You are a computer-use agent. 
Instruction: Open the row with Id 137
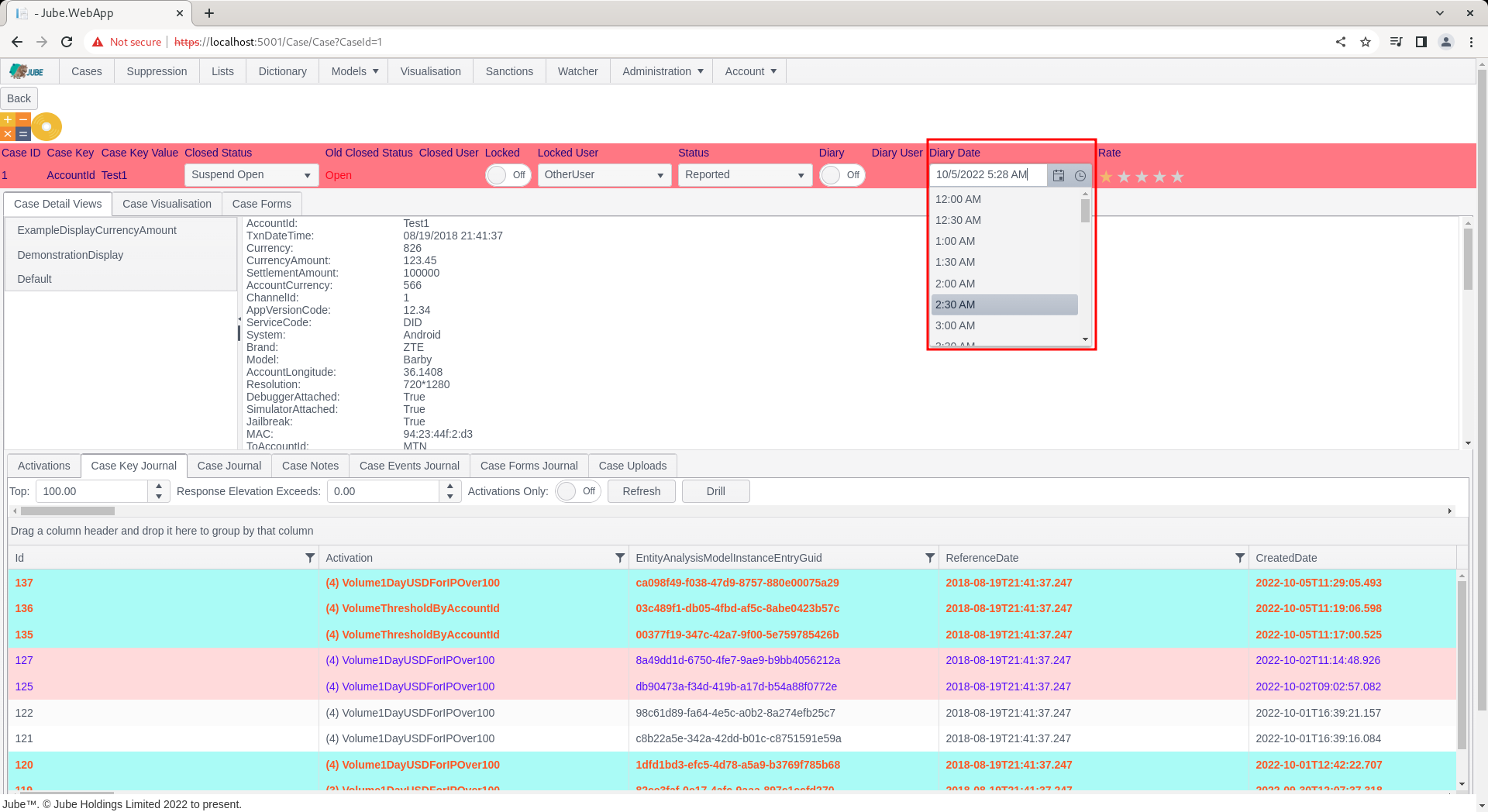(732, 583)
